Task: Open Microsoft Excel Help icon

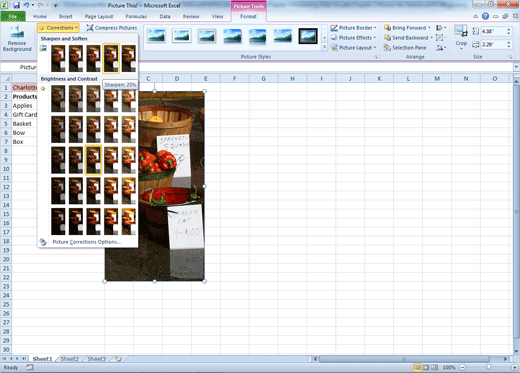Action: pos(485,16)
